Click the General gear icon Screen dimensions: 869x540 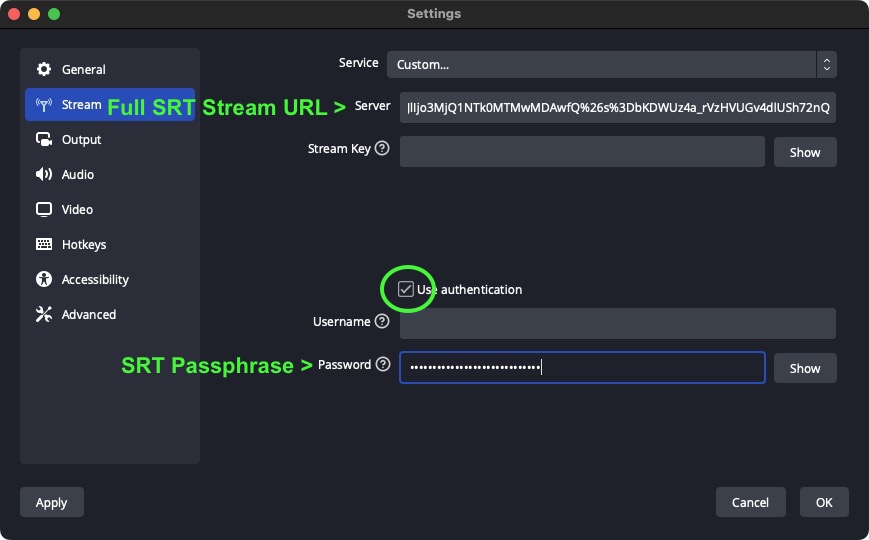[44, 70]
